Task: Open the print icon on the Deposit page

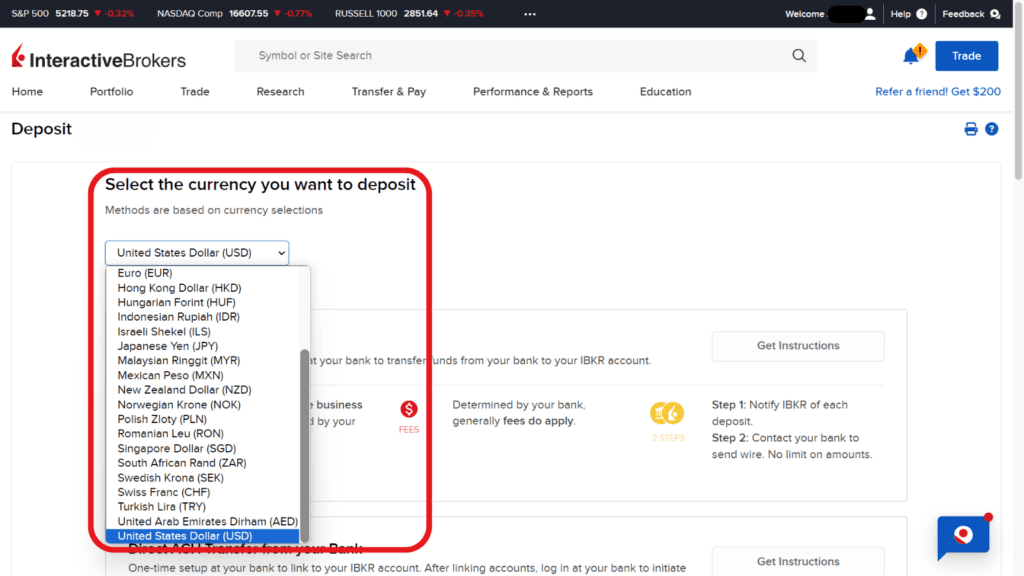Action: coord(970,128)
